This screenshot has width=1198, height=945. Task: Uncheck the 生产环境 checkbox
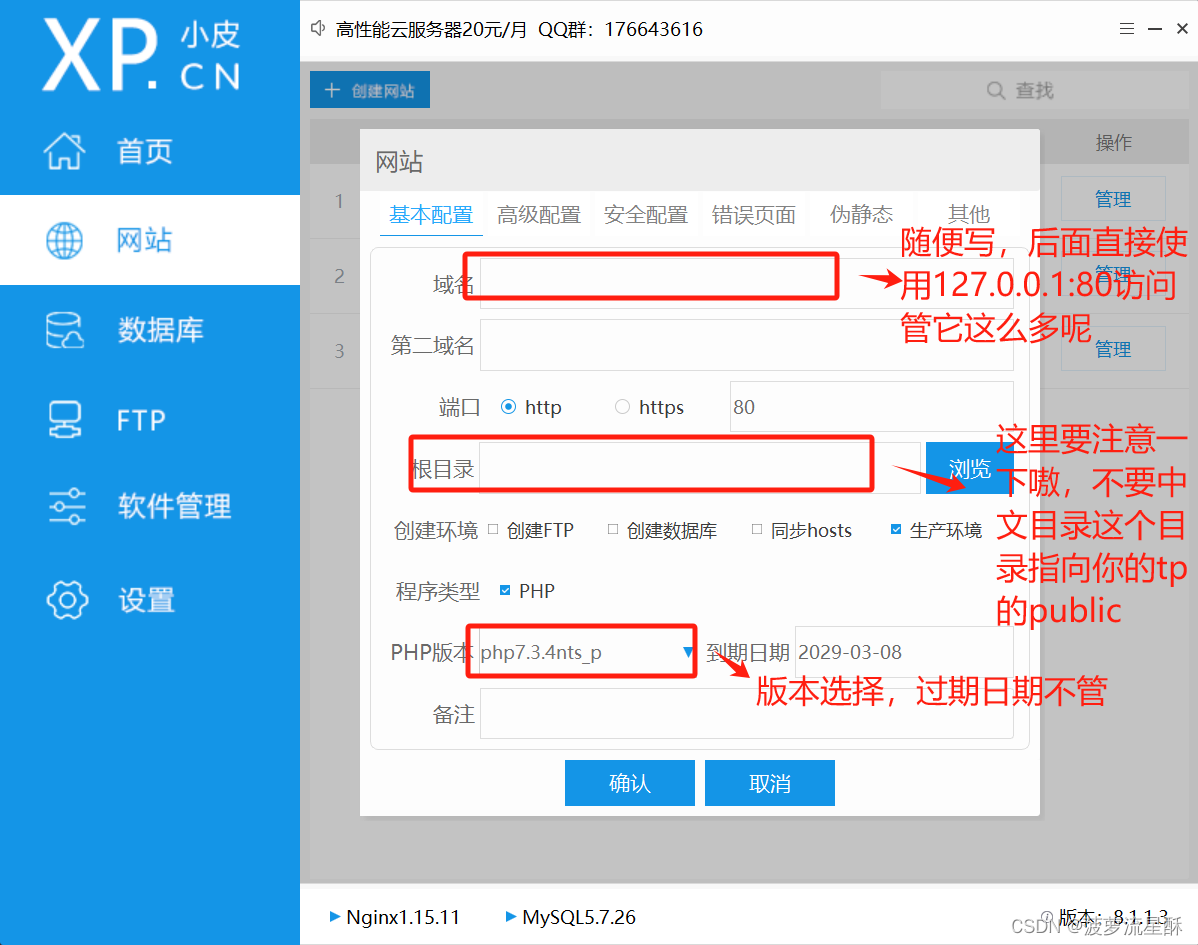pos(896,529)
